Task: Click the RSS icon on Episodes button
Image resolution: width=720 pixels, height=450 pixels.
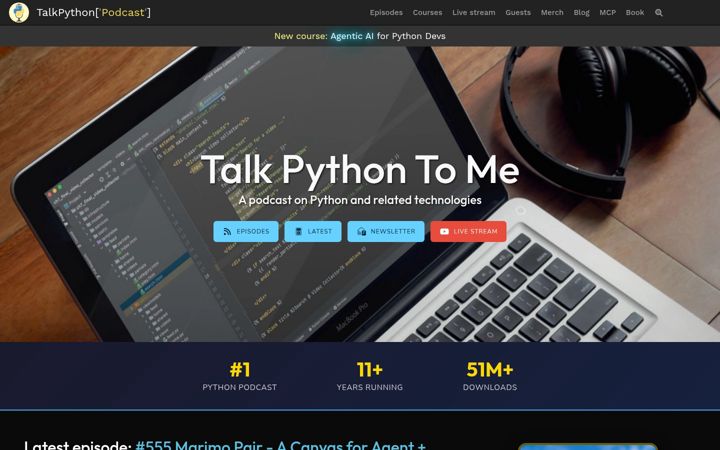Action: [227, 231]
